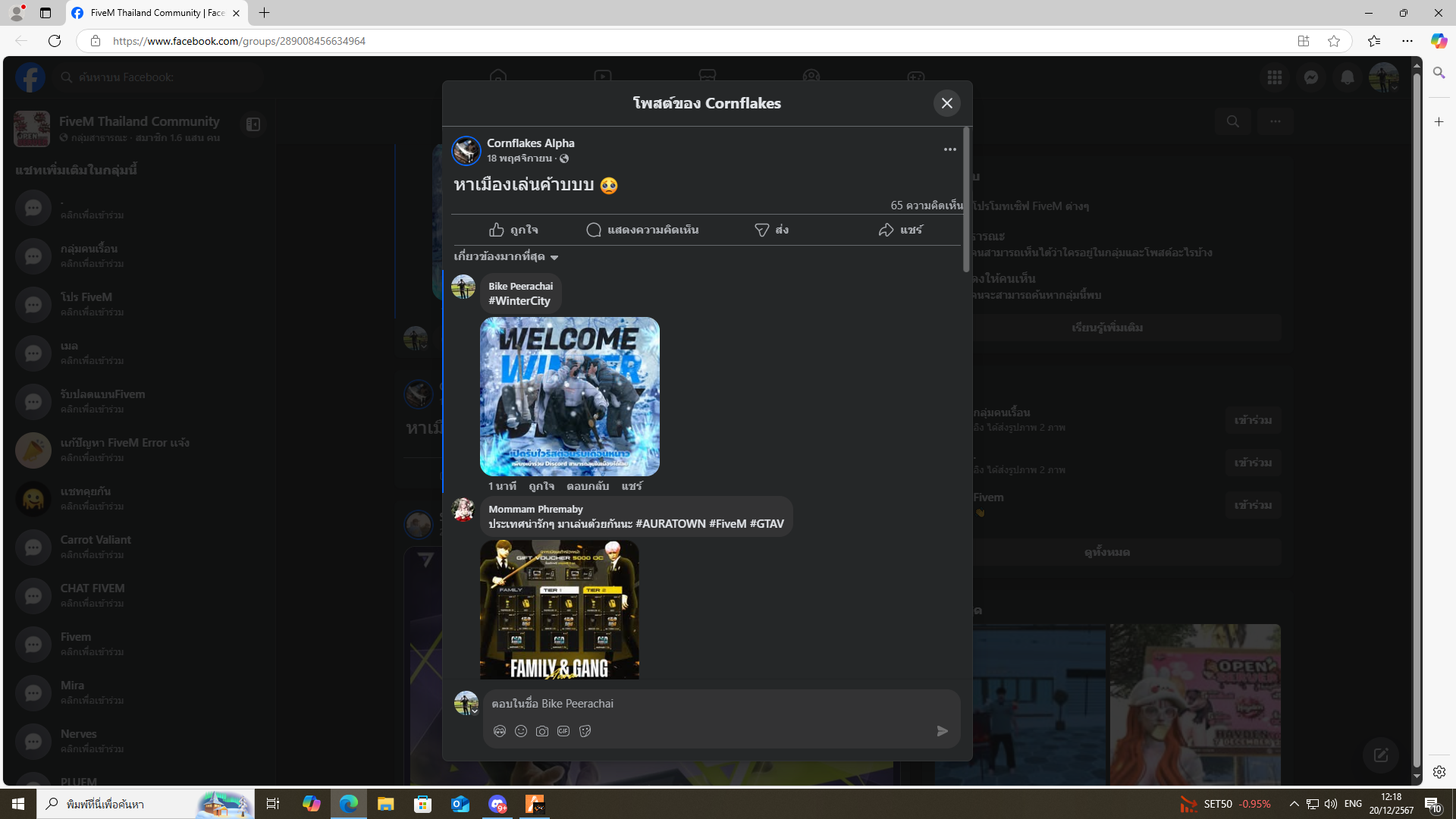
Task: Click reply under Bike Peerachai's comment
Action: pyautogui.click(x=587, y=486)
